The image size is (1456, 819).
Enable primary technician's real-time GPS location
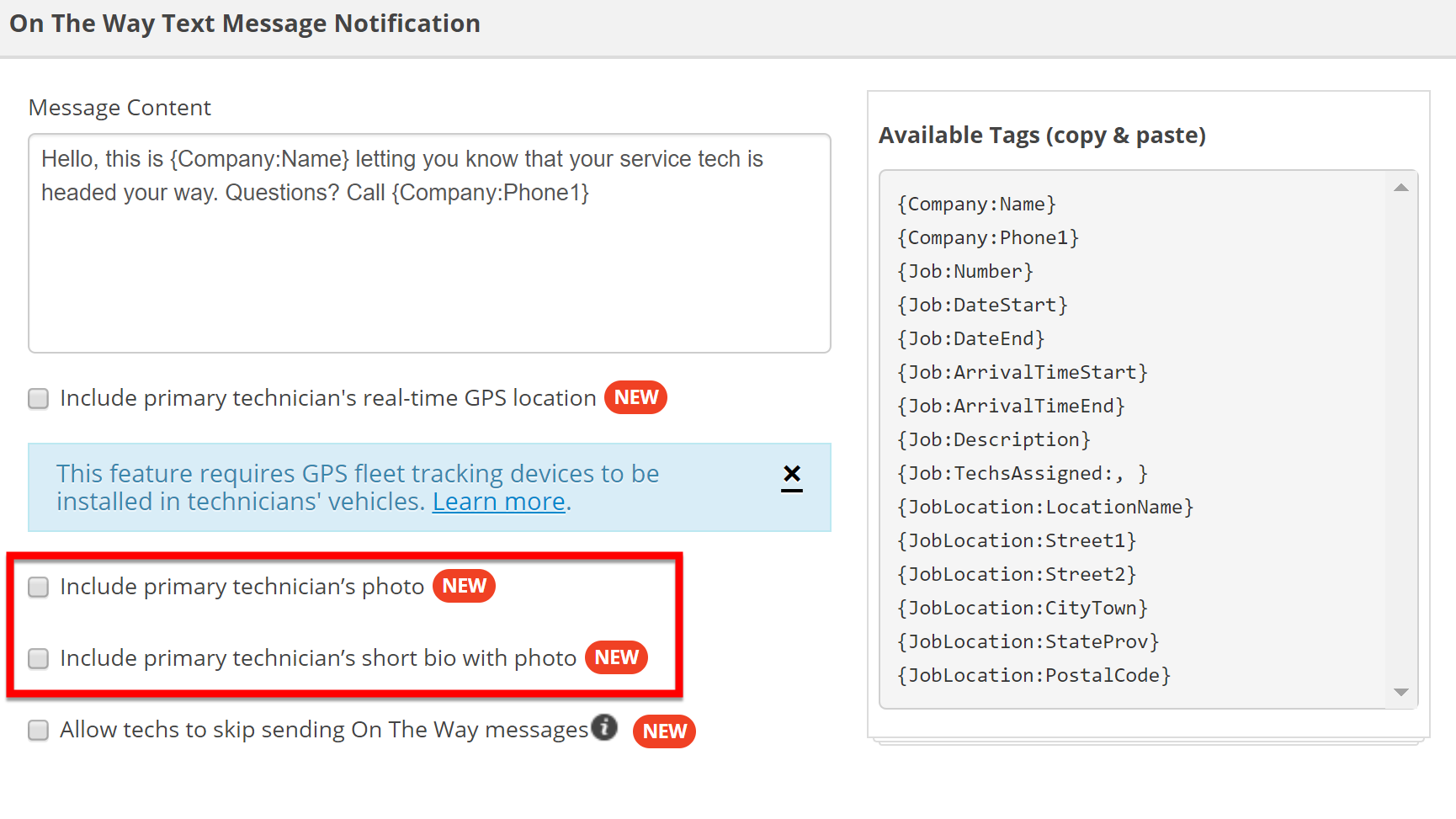(x=39, y=398)
